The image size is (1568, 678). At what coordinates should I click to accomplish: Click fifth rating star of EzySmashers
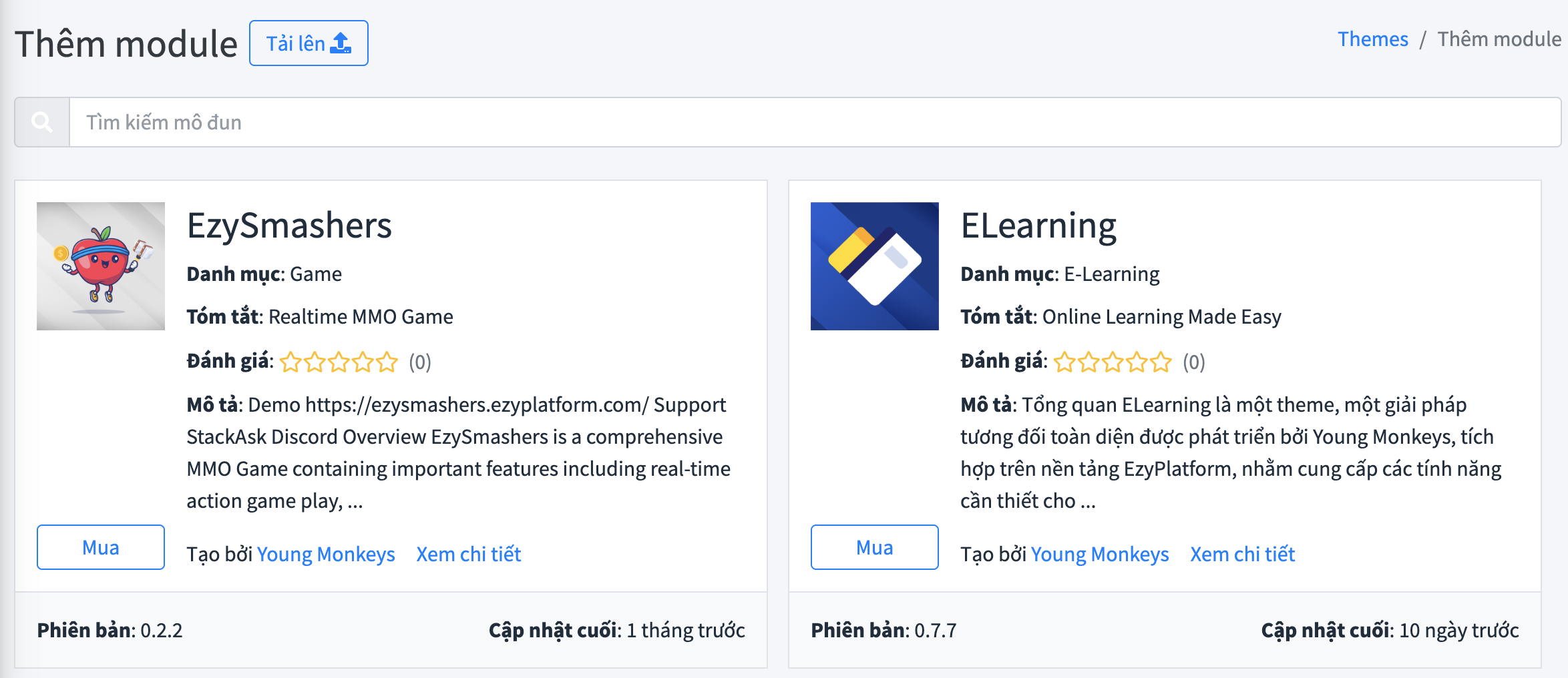pyautogui.click(x=387, y=362)
